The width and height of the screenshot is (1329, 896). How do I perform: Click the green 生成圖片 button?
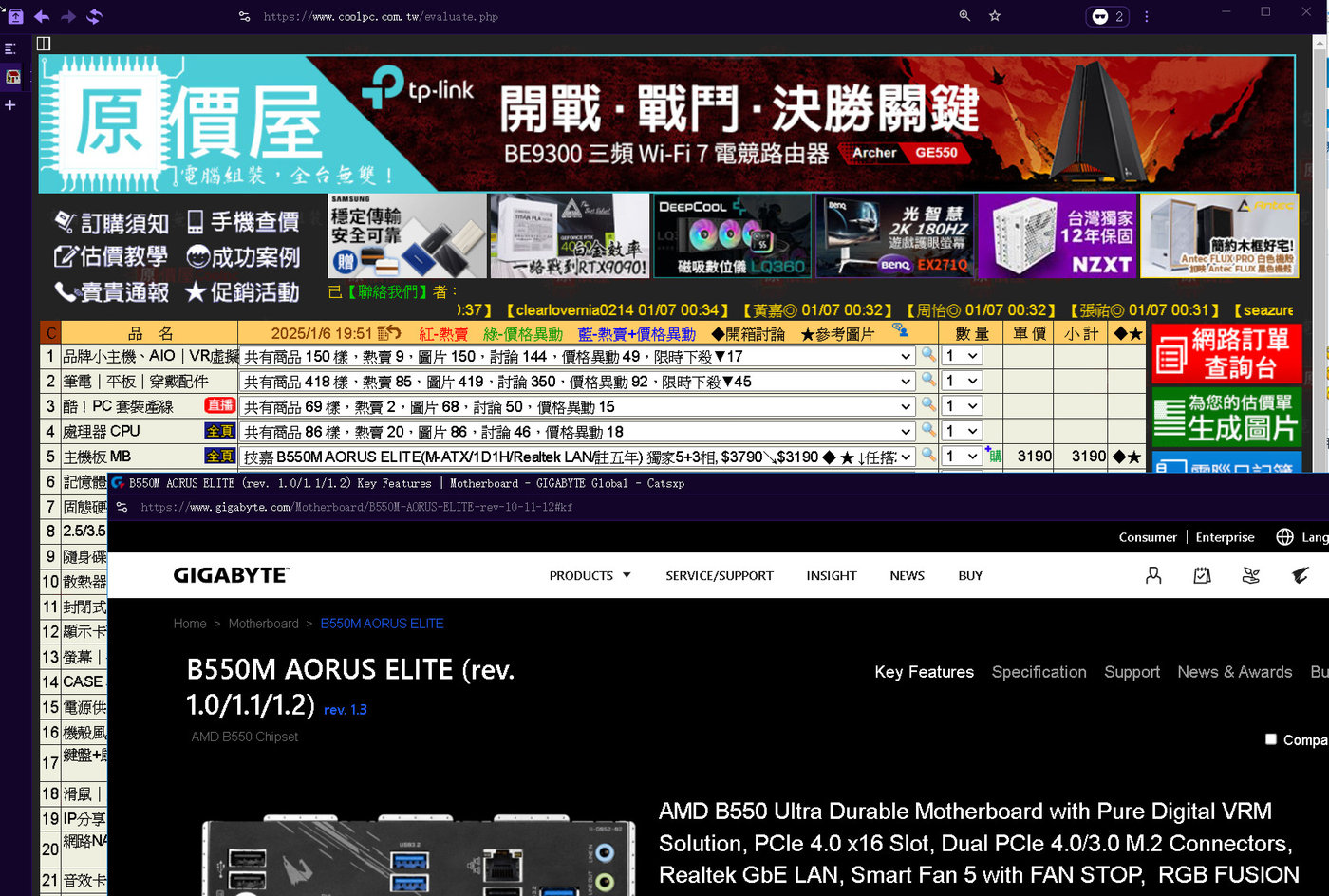(x=1226, y=418)
